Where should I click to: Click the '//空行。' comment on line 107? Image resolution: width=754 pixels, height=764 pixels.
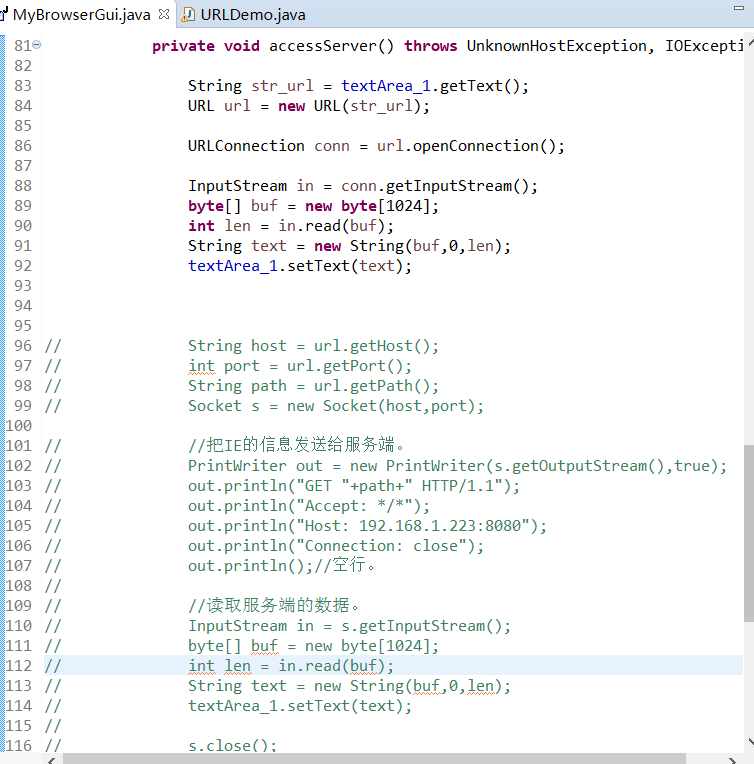tap(345, 565)
